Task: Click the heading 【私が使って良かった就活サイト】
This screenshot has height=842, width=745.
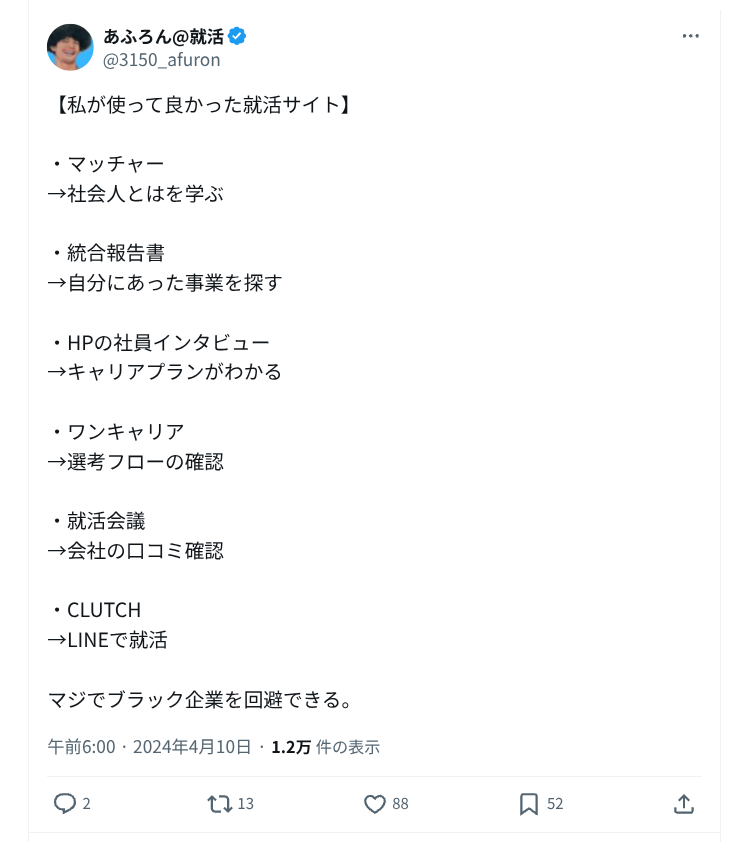Action: pos(200,105)
